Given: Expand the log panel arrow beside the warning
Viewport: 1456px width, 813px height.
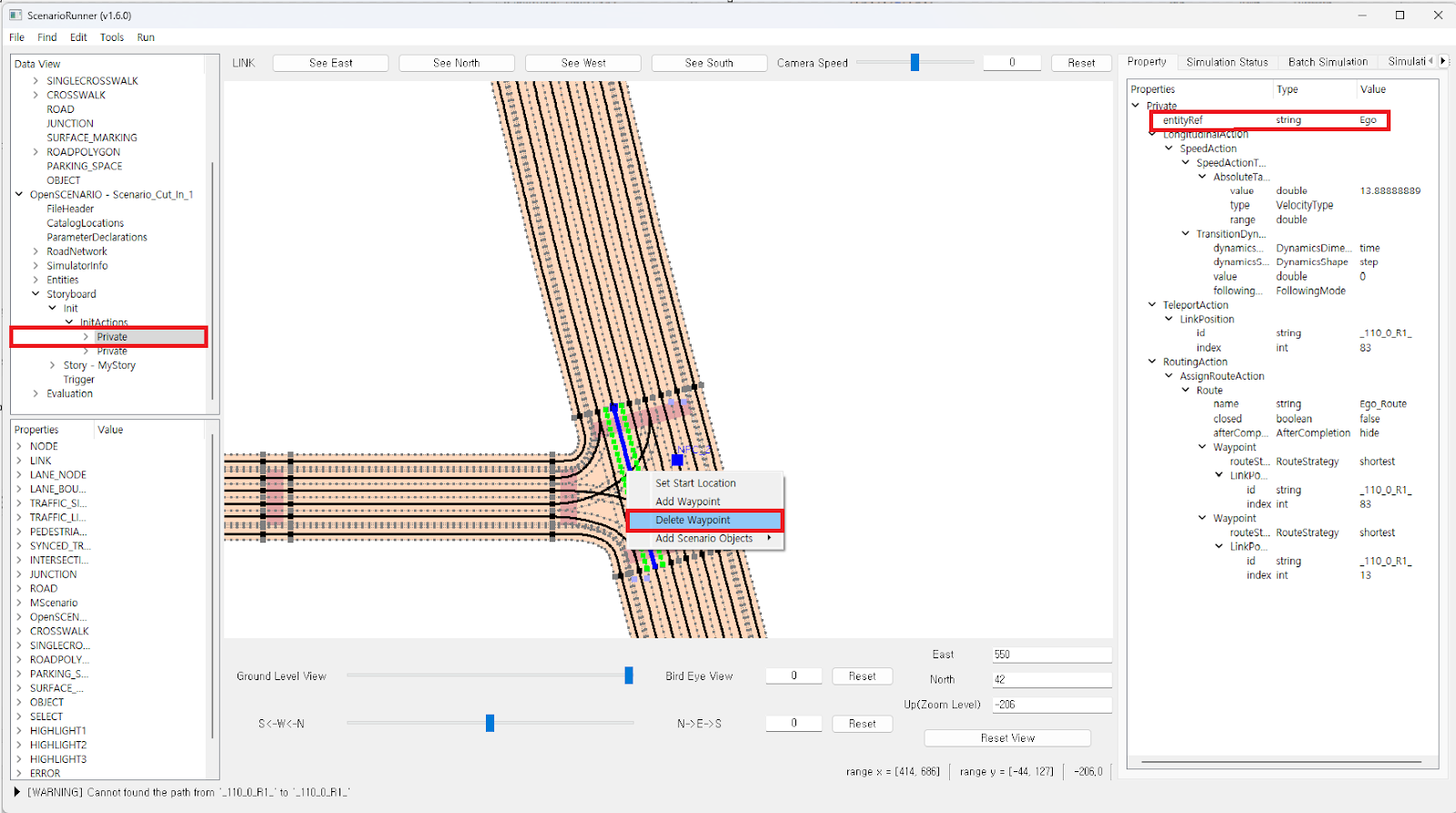Looking at the screenshot, I should [x=17, y=792].
